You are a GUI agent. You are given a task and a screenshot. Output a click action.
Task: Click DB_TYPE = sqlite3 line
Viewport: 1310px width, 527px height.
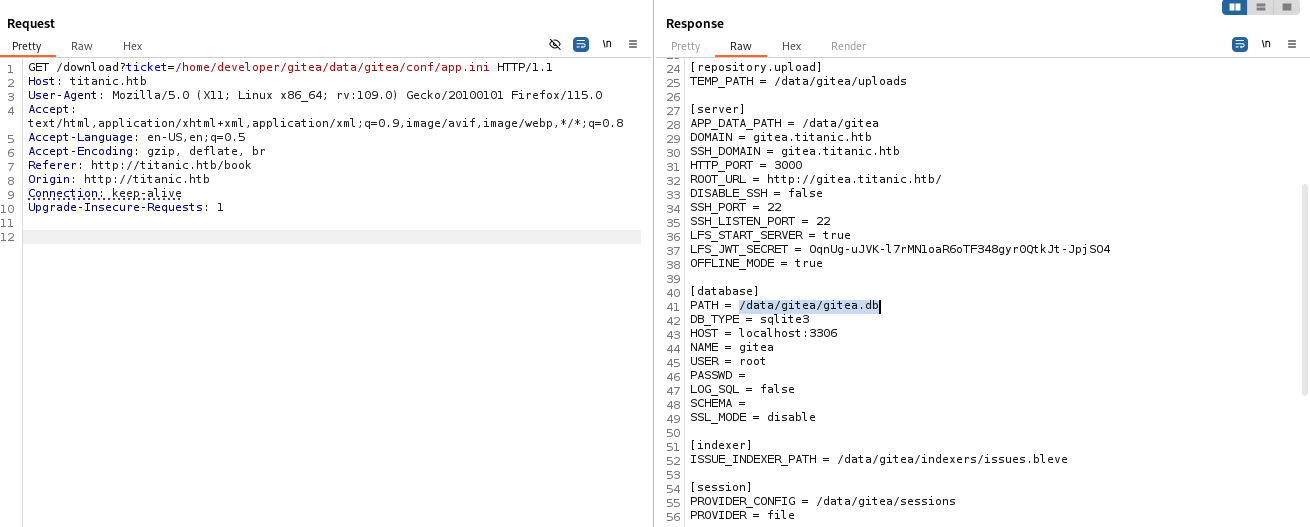(x=749, y=319)
